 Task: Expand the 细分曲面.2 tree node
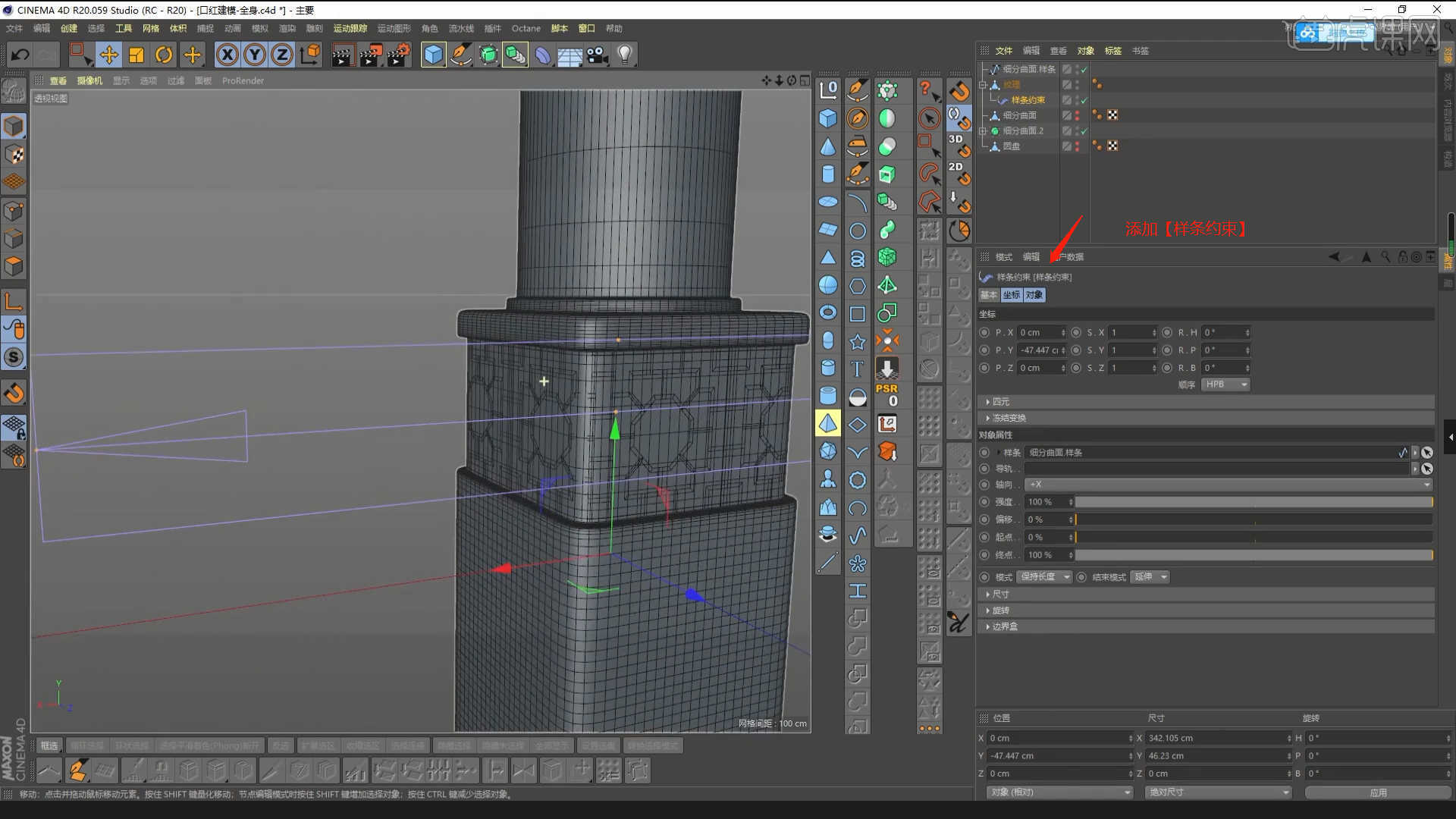pos(983,130)
